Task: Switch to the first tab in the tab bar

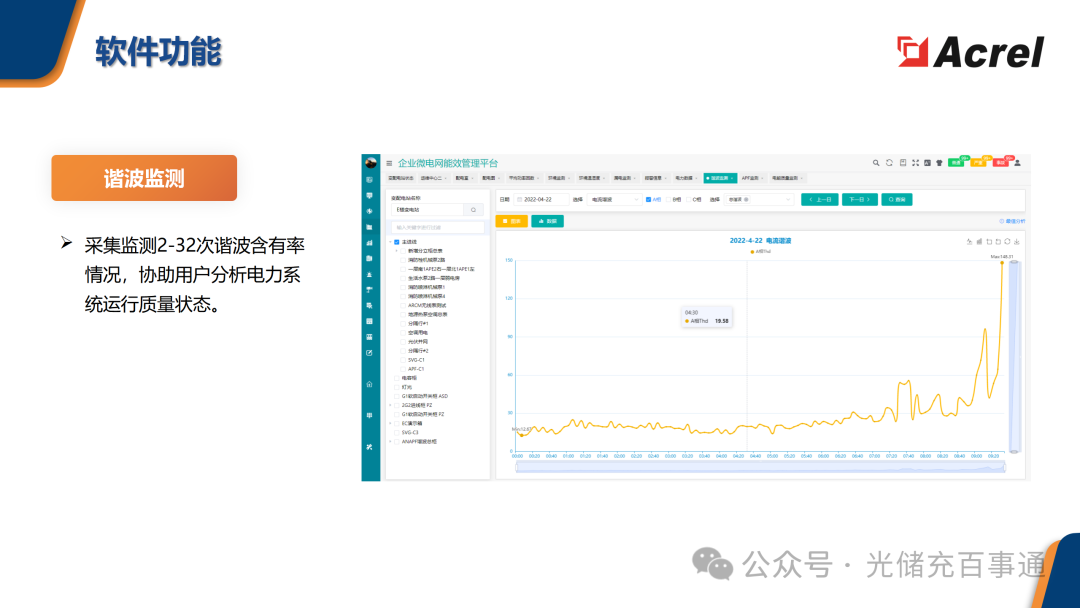Action: pyautogui.click(x=402, y=178)
